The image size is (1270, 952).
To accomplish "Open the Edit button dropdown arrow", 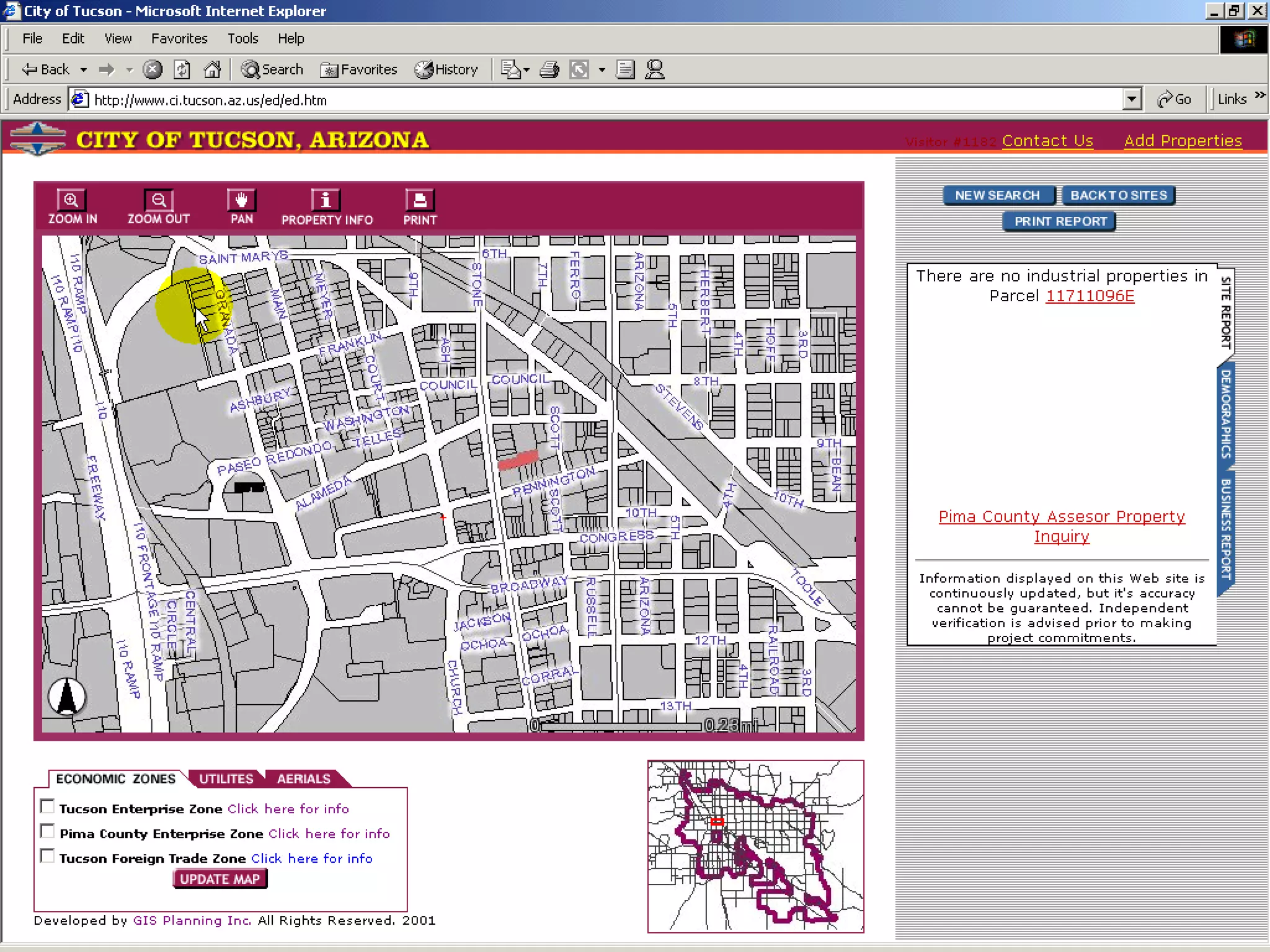I will pyautogui.click(x=602, y=70).
